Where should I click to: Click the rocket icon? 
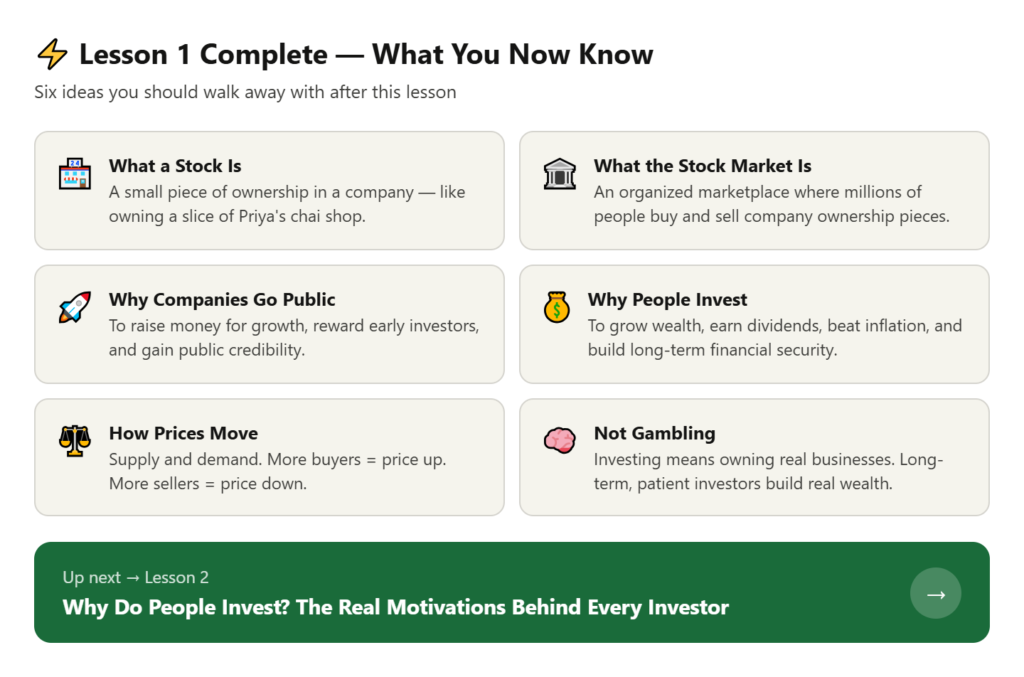pos(74,307)
